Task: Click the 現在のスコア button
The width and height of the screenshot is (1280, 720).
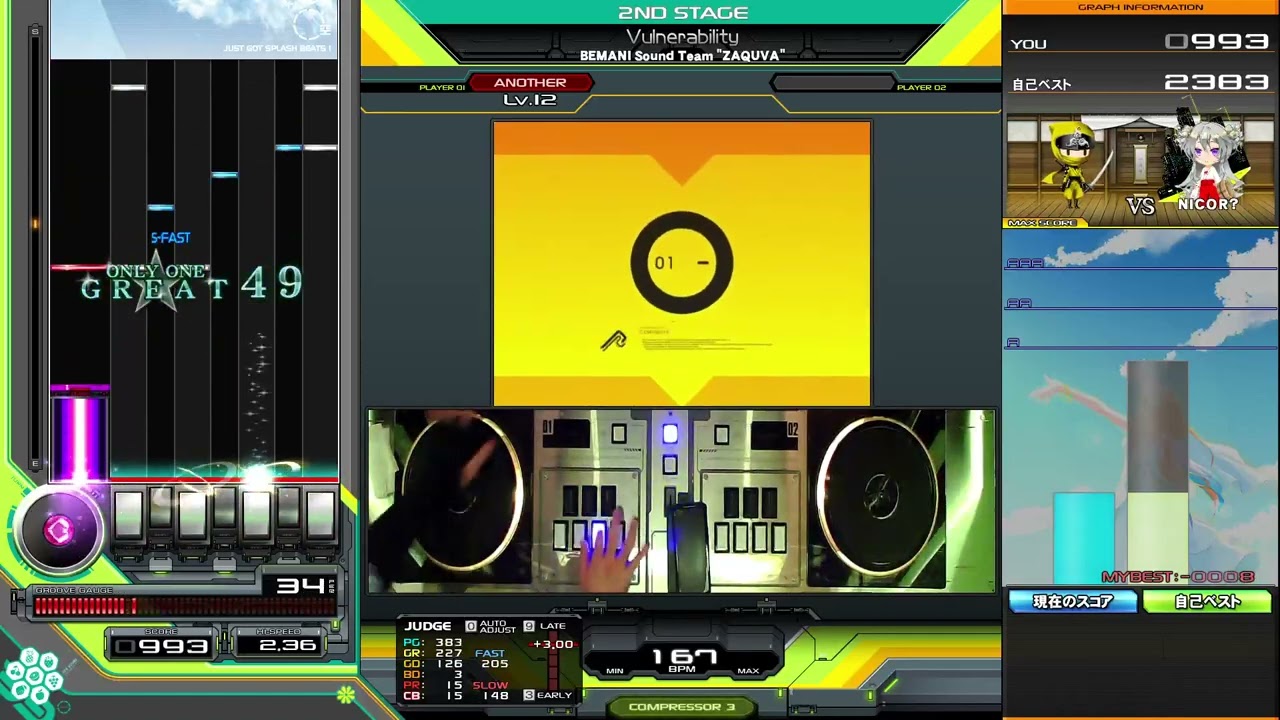Action: point(1073,601)
